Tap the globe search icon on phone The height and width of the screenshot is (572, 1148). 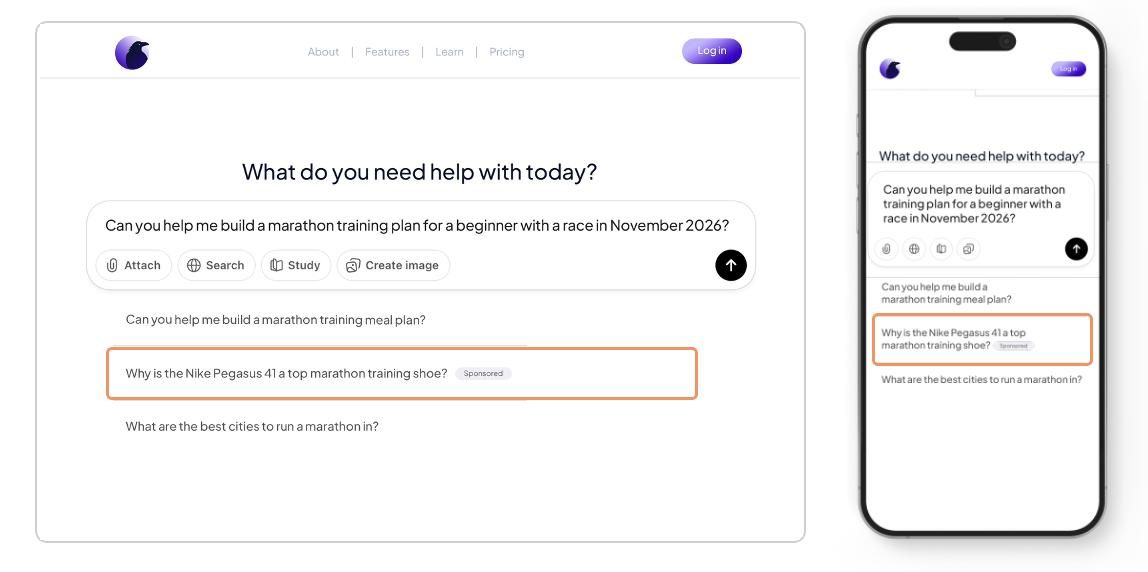(913, 248)
